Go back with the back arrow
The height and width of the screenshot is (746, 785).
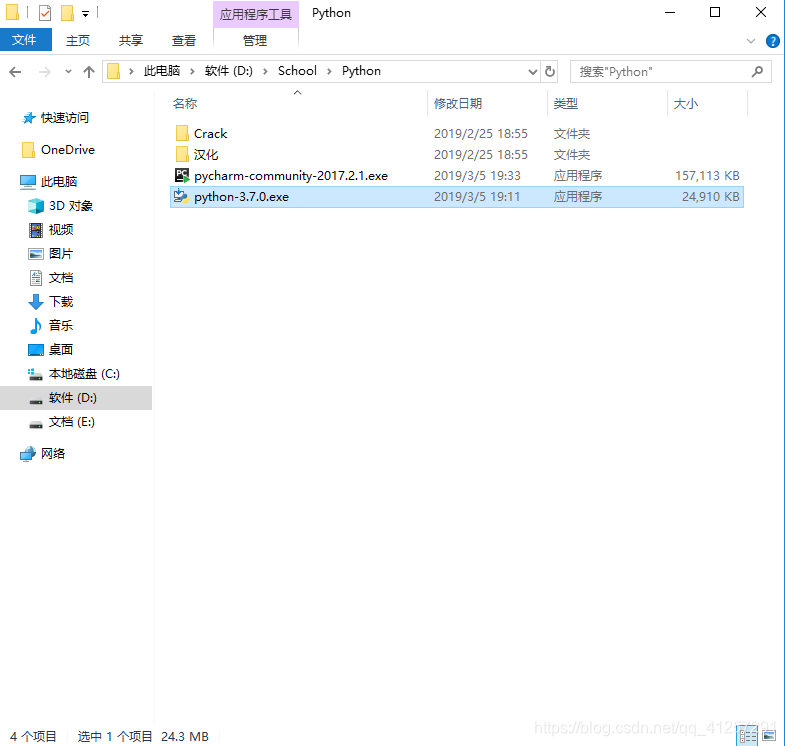[16, 72]
